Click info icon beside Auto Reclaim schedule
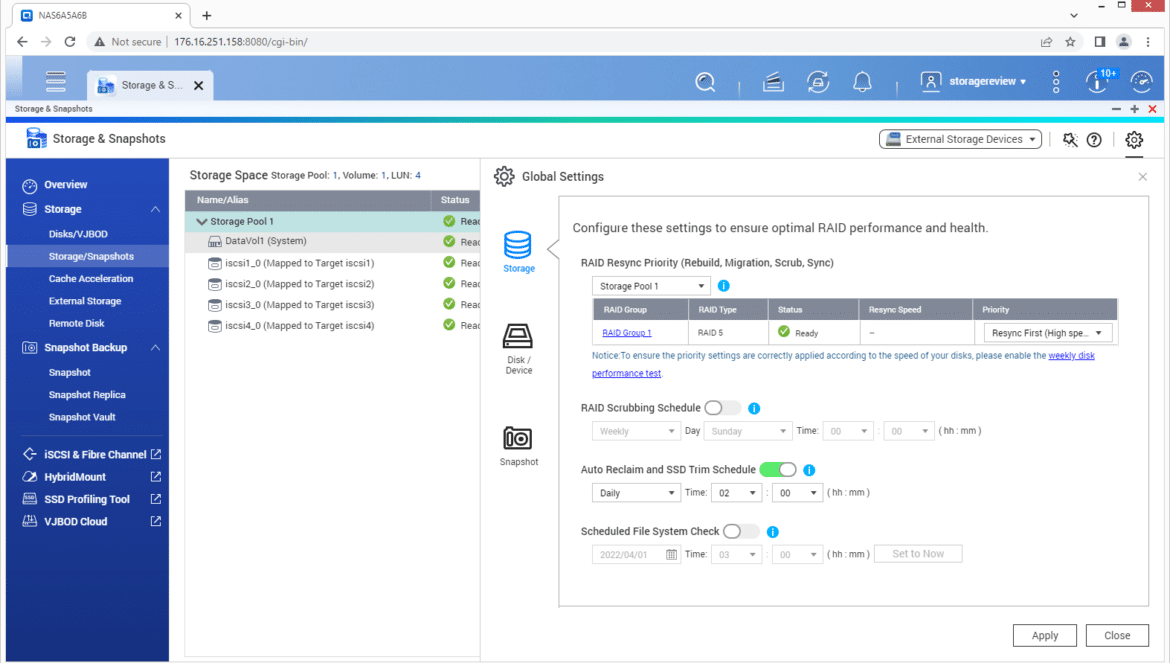This screenshot has height=663, width=1170. [x=809, y=470]
